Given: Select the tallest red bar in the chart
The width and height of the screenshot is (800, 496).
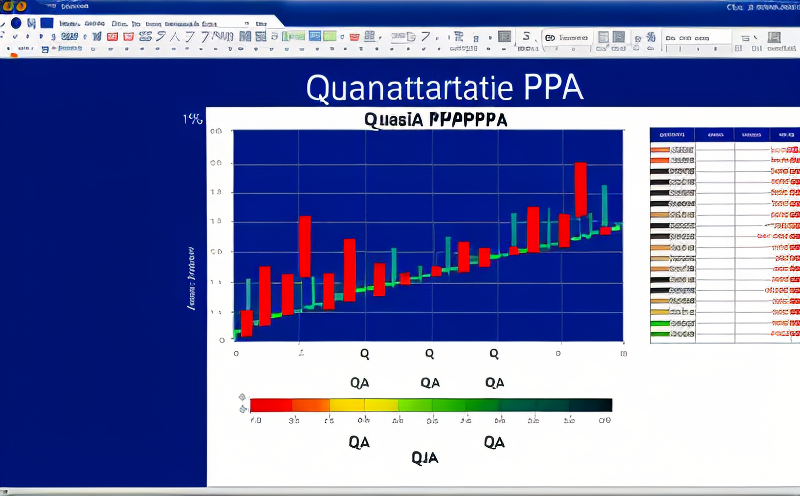Looking at the screenshot, I should [x=581, y=189].
